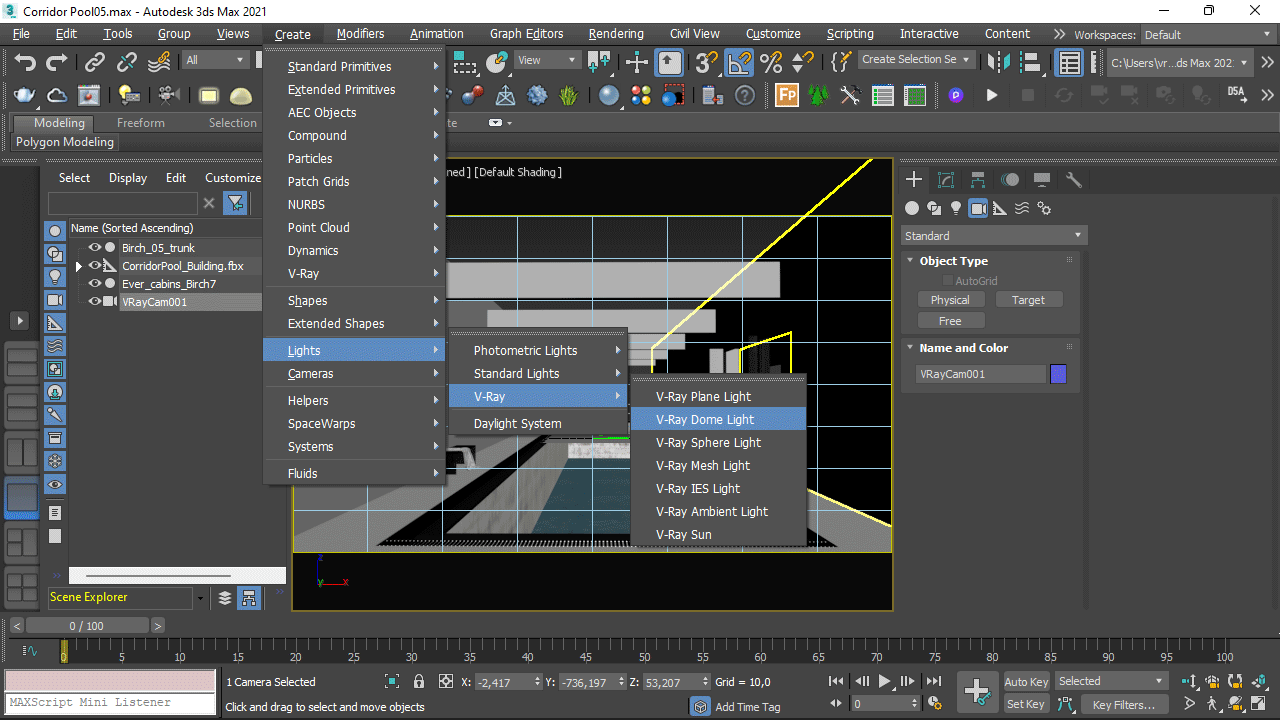Toggle the Spinner Snap icon

[x=802, y=62]
